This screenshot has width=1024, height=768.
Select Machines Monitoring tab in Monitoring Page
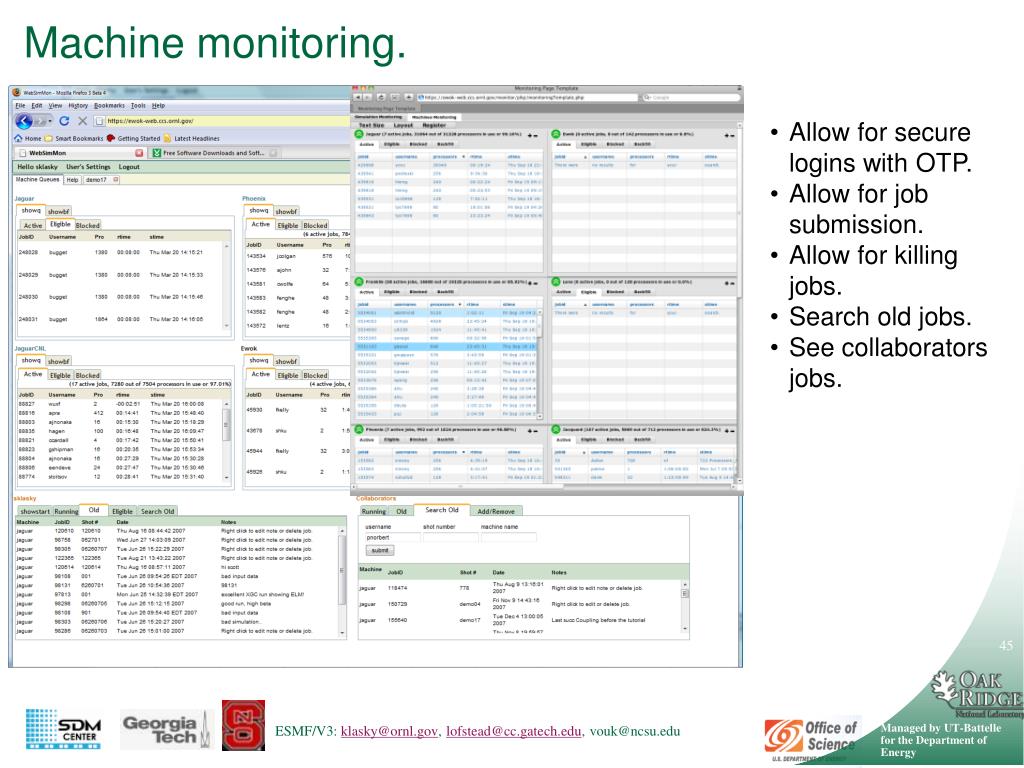coord(434,117)
